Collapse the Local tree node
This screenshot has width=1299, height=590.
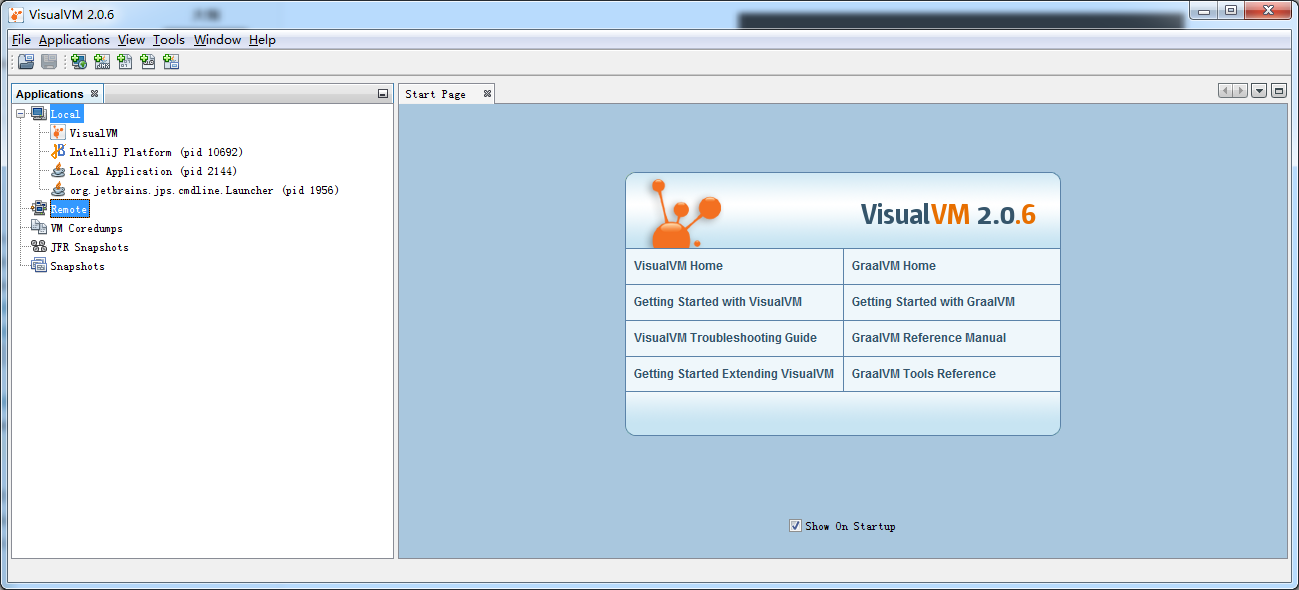21,114
